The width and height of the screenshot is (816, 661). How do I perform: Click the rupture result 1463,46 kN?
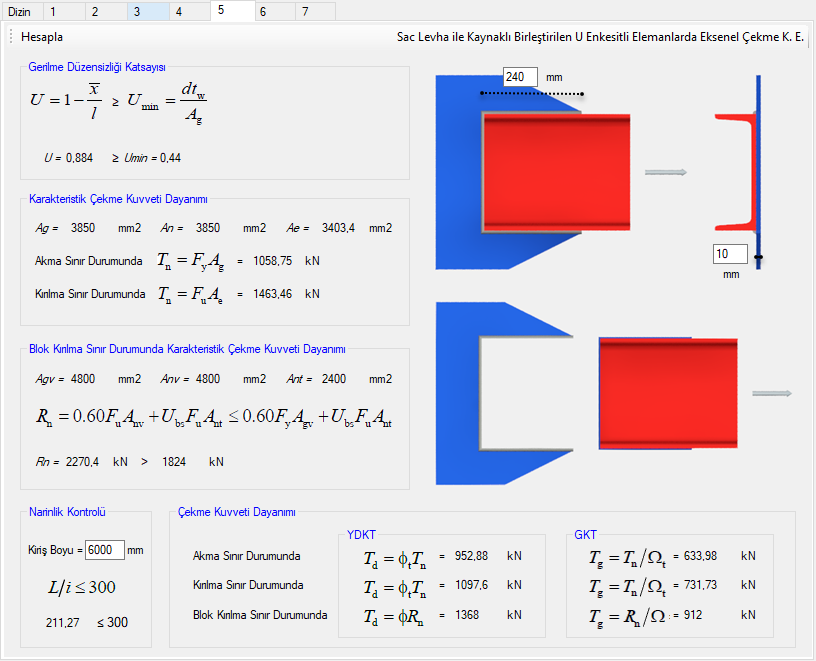pos(273,294)
